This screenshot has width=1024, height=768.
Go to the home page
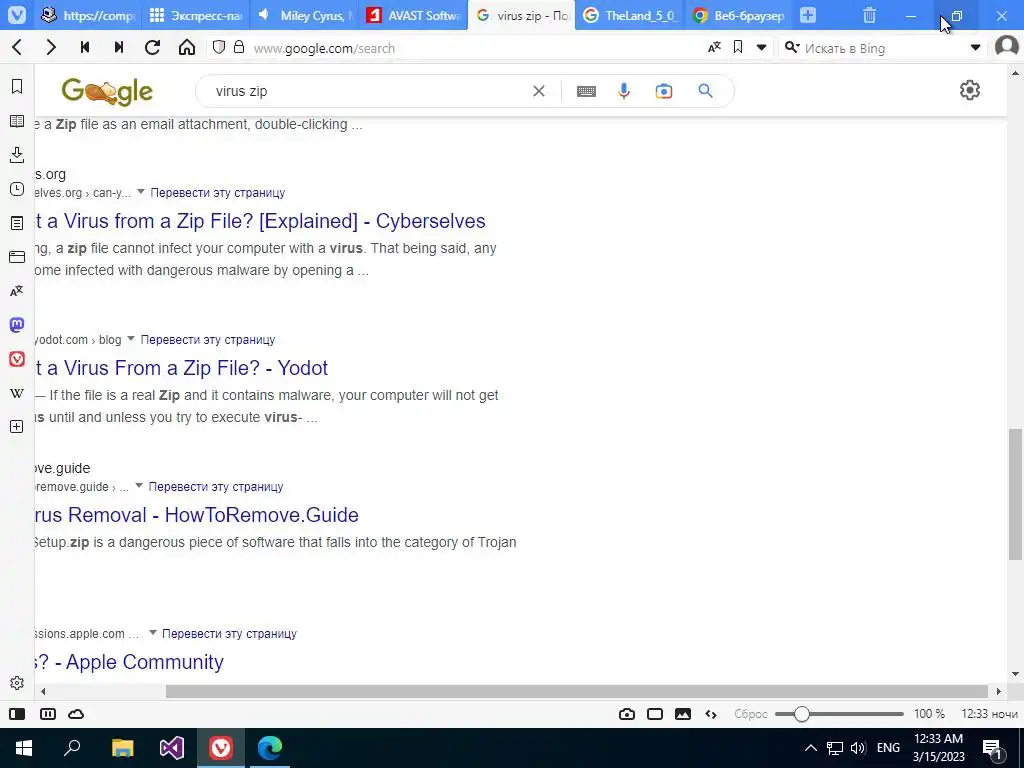click(x=187, y=48)
